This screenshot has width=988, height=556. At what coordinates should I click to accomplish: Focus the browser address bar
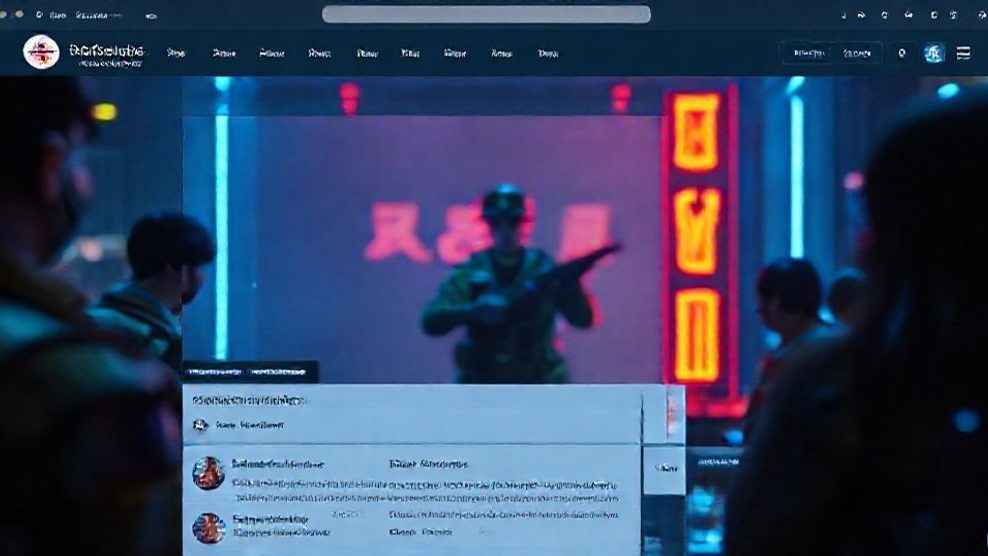(x=486, y=14)
